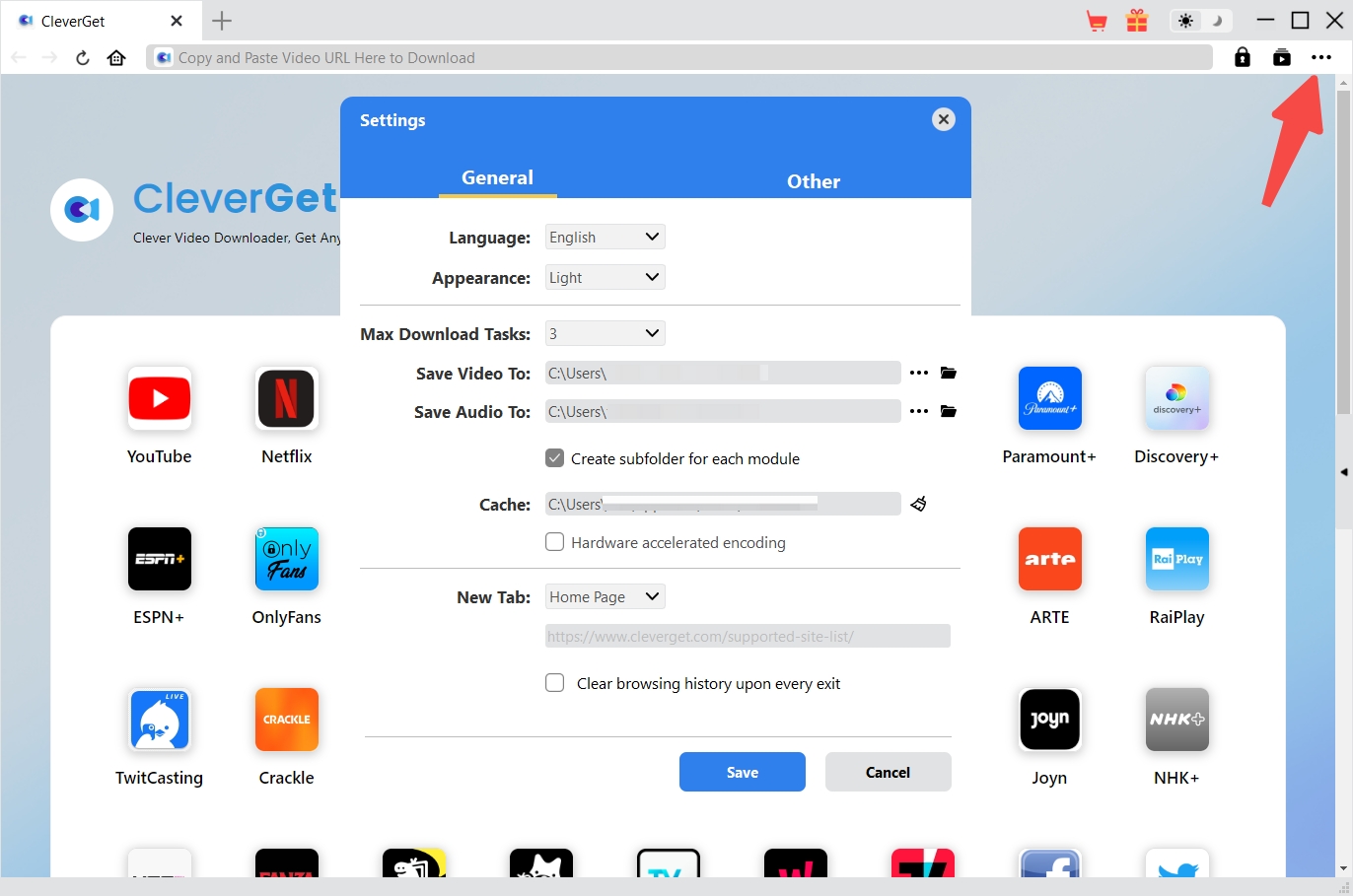Viewport: 1353px width, 896px height.
Task: Enable Hardware accelerated encoding
Action: click(x=555, y=542)
